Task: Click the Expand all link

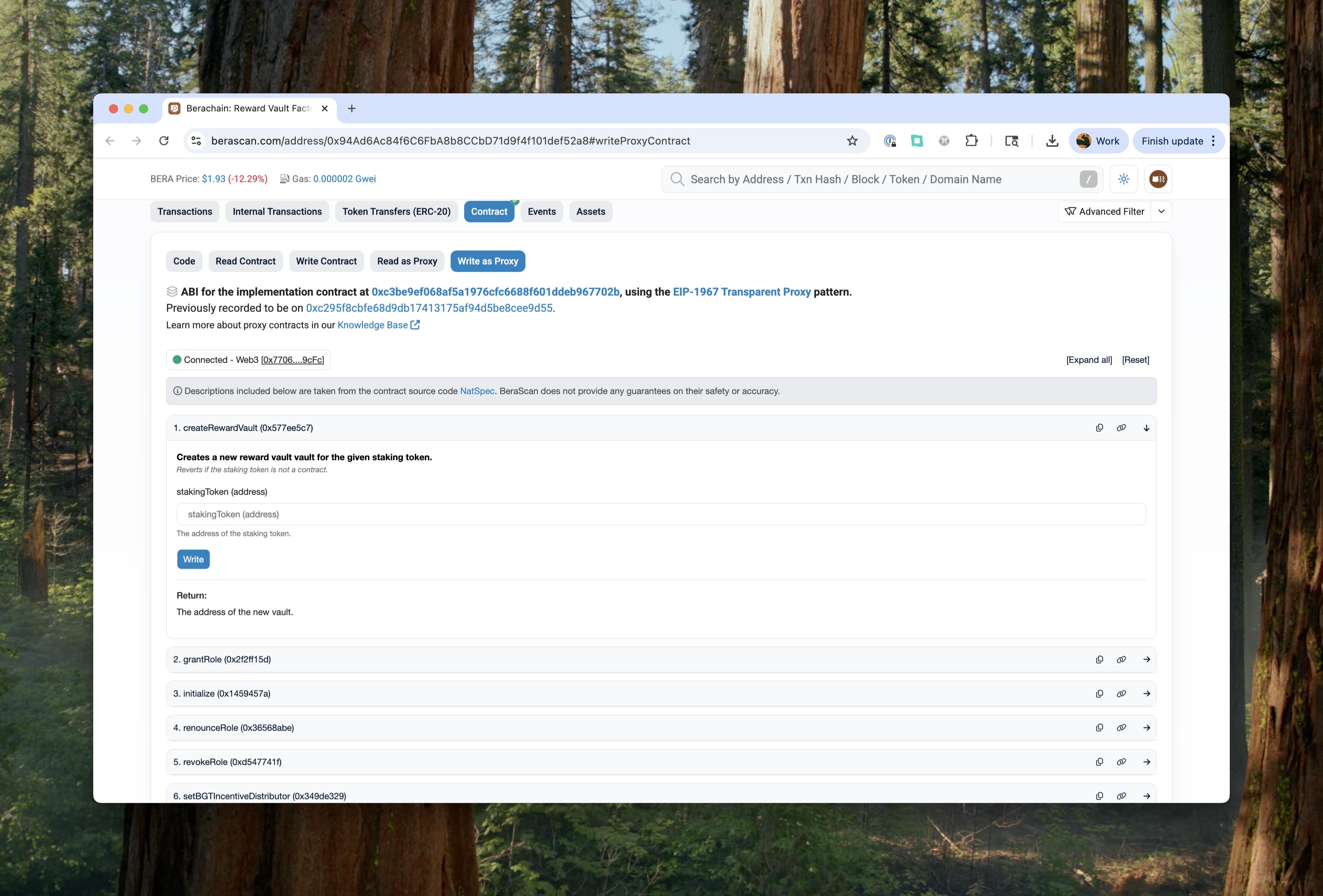Action: pyautogui.click(x=1088, y=360)
